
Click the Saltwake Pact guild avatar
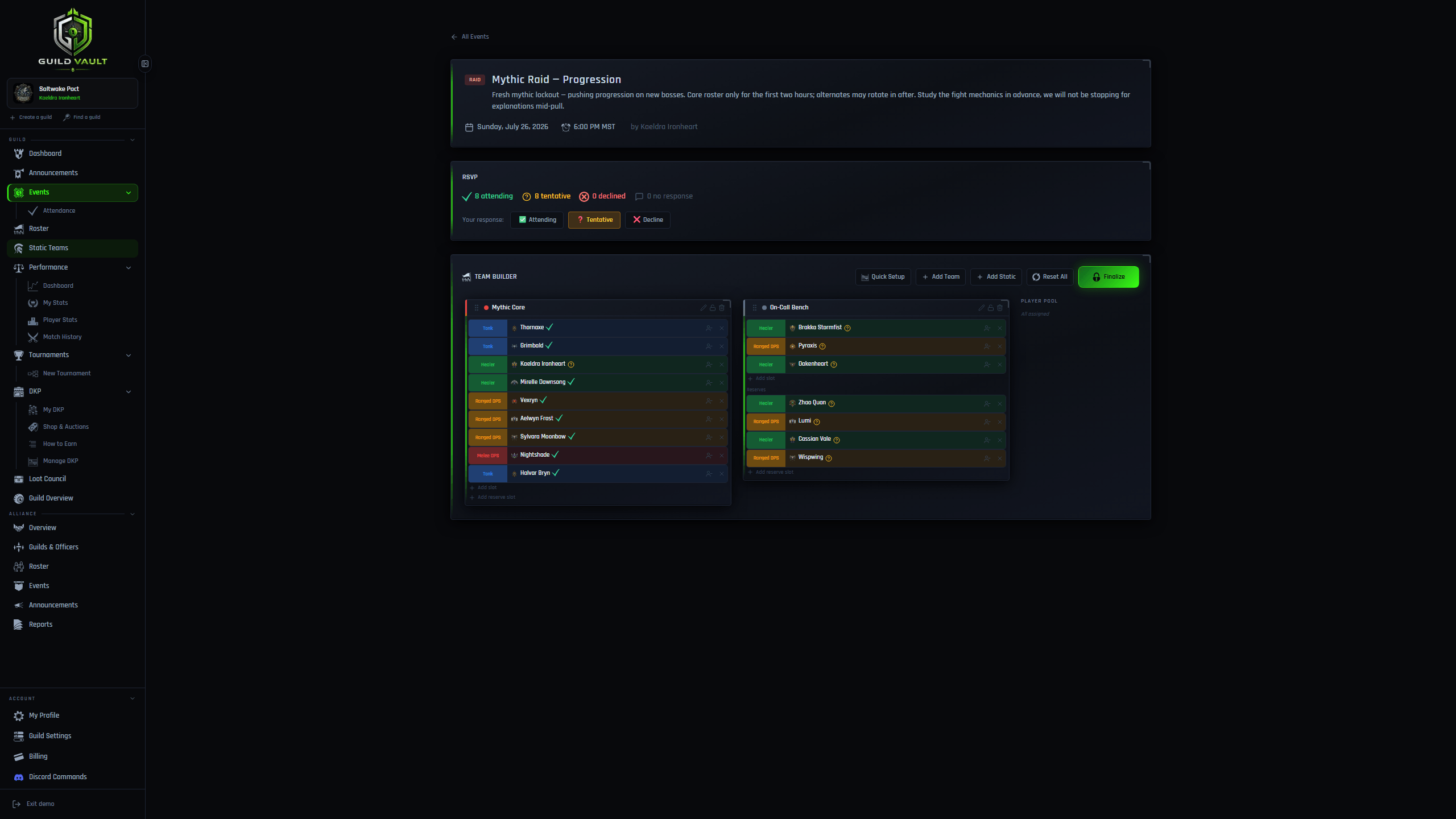point(23,93)
